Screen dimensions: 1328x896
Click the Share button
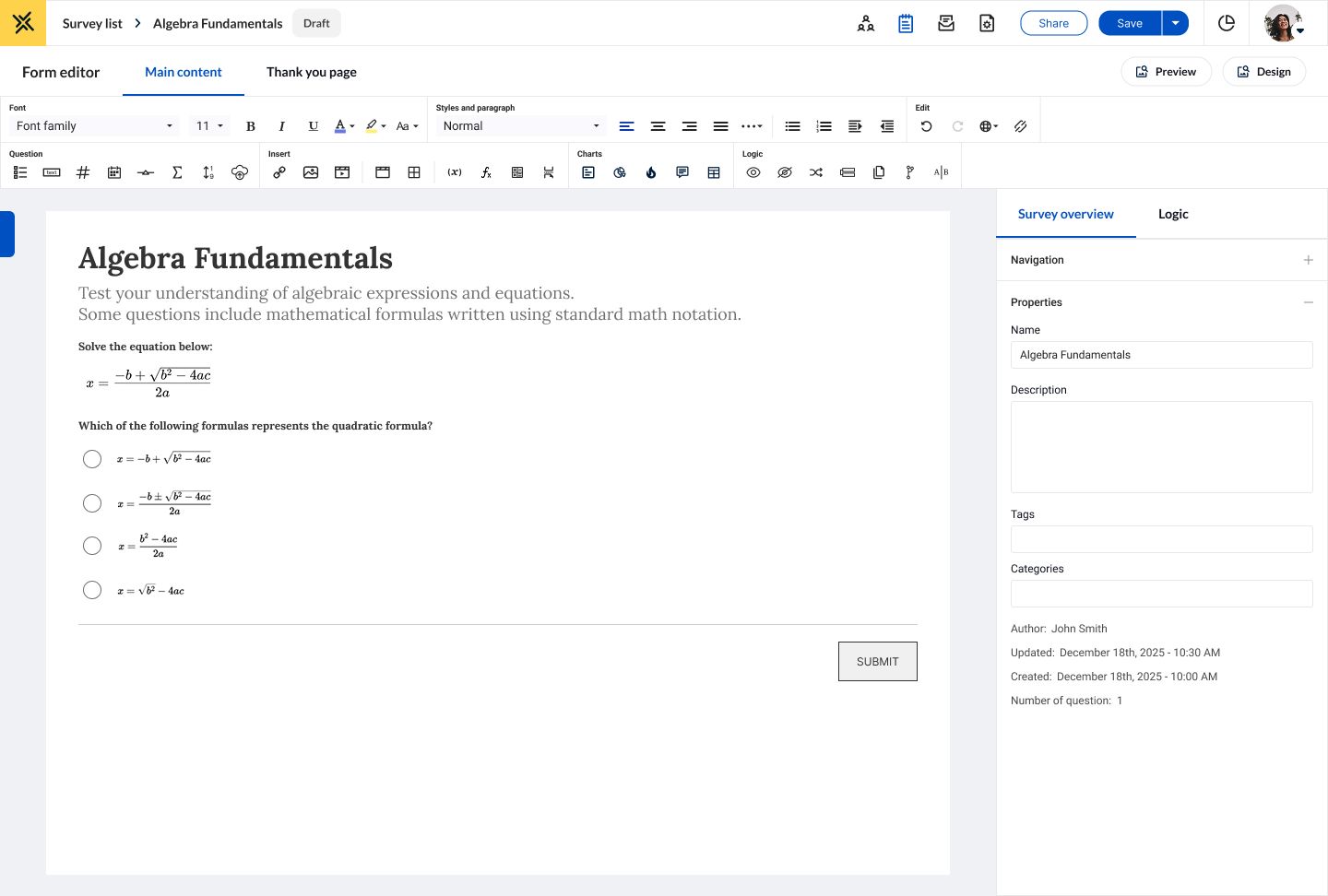tap(1053, 23)
